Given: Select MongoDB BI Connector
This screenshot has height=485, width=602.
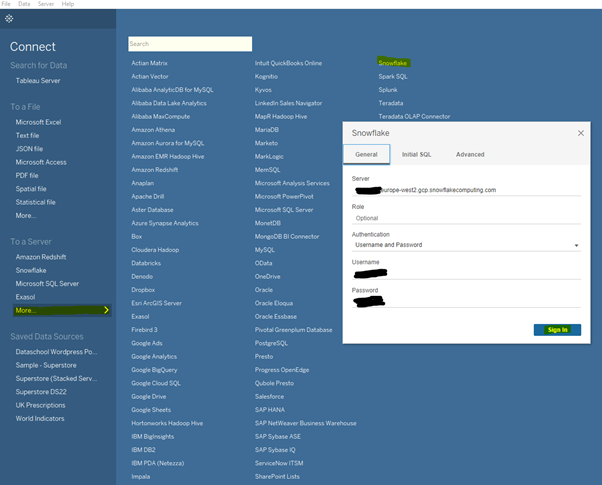Looking at the screenshot, I should [287, 237].
